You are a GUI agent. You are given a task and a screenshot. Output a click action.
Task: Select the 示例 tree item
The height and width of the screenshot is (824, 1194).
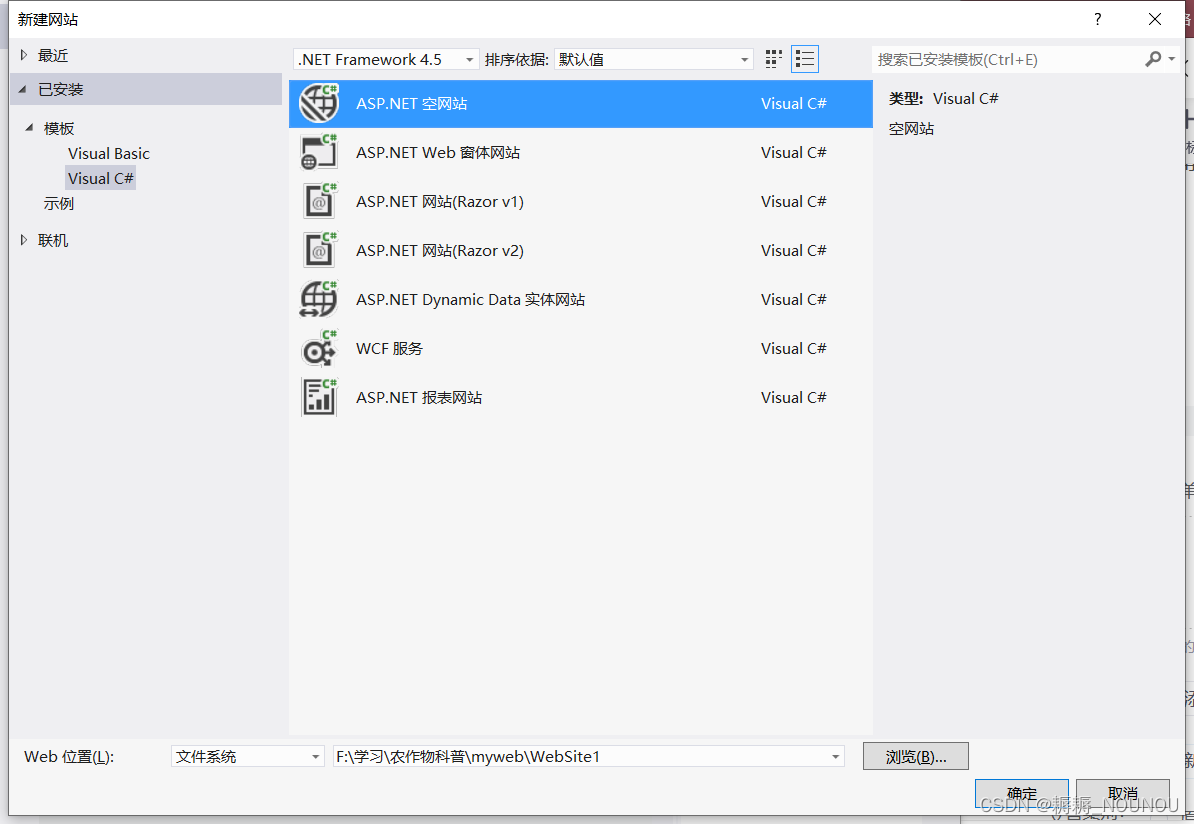coord(59,203)
